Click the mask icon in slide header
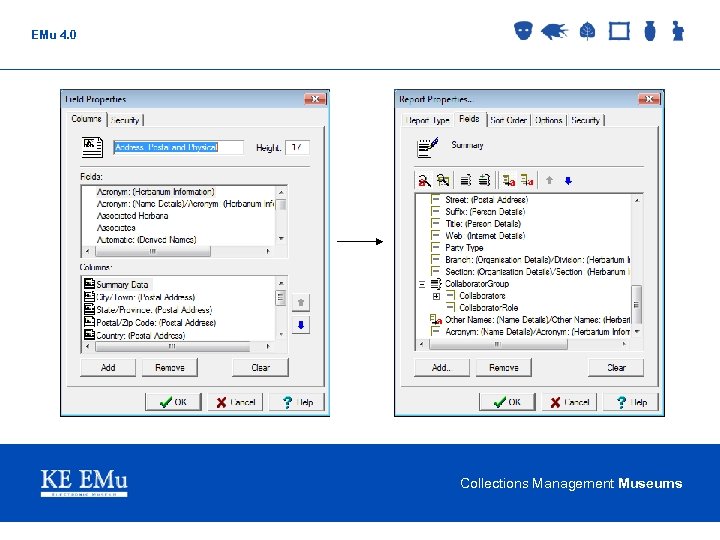720x540 pixels. 523,31
